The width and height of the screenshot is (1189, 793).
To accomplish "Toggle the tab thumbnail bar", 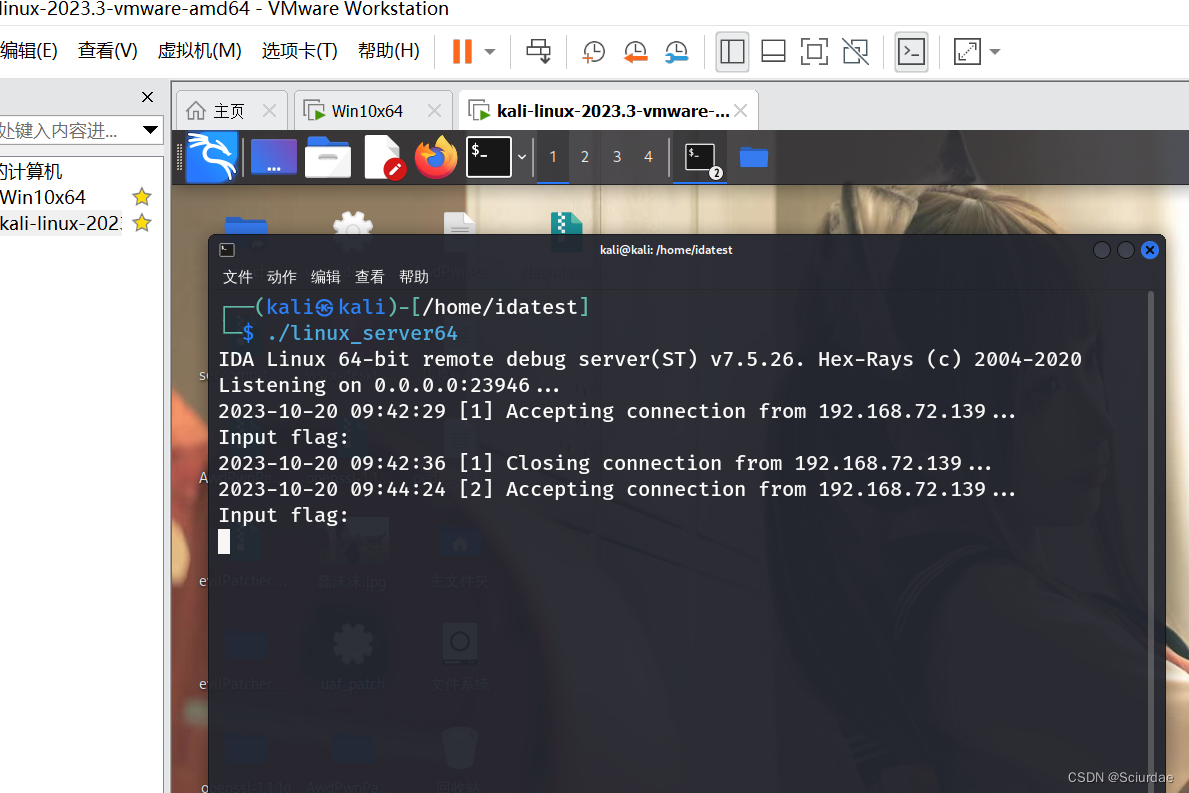I will coord(773,51).
